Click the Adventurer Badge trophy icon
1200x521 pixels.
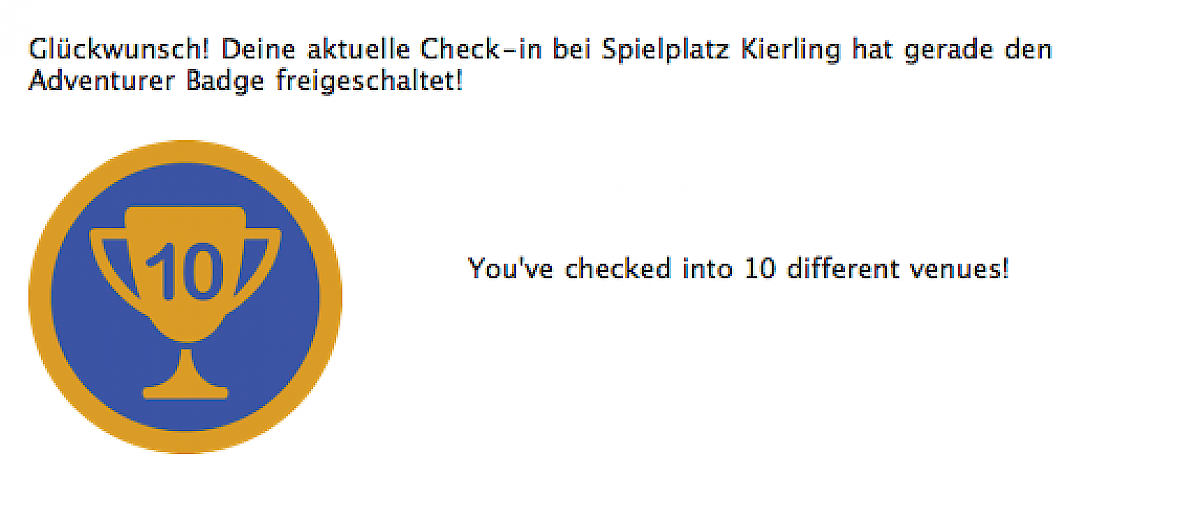coord(185,296)
